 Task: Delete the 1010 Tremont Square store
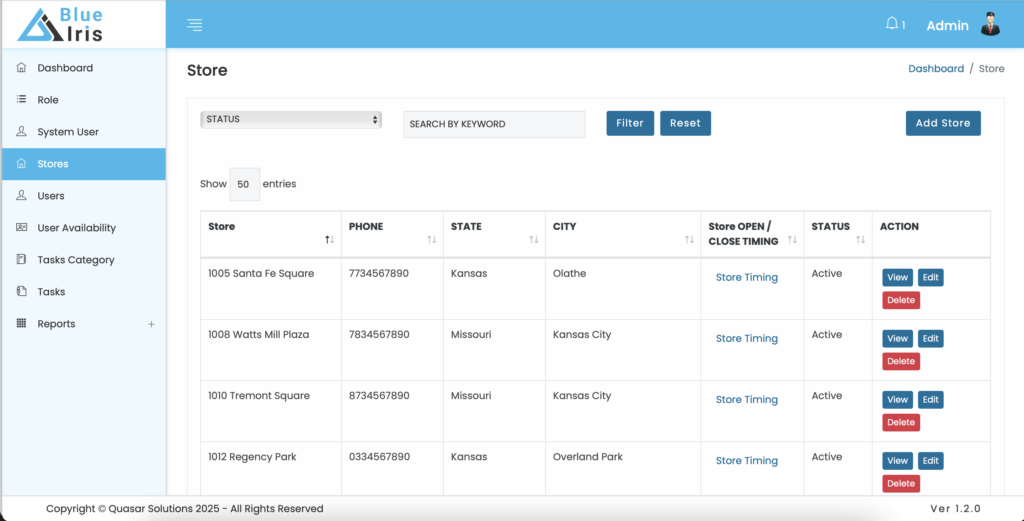click(x=901, y=422)
